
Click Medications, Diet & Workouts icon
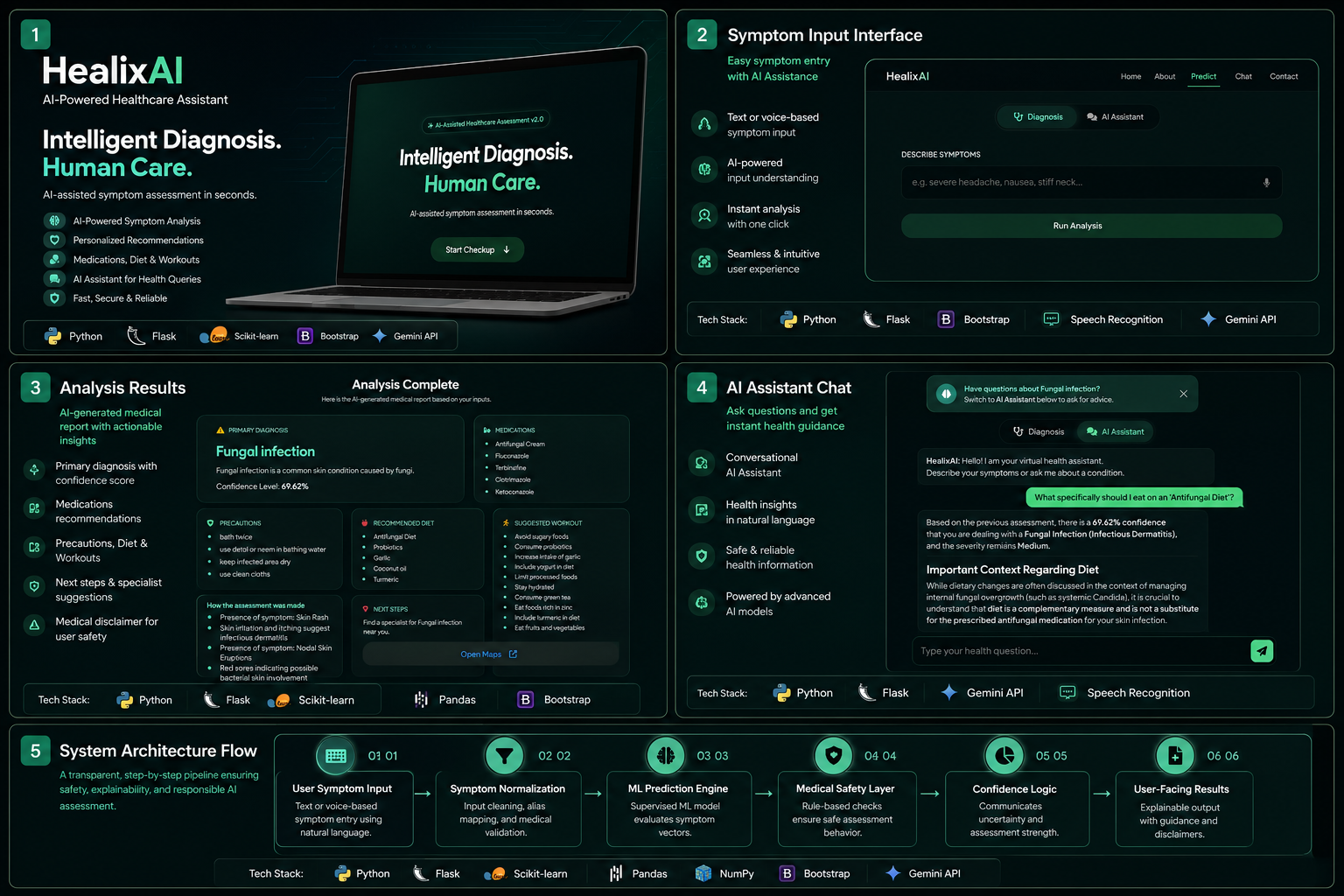(54, 259)
